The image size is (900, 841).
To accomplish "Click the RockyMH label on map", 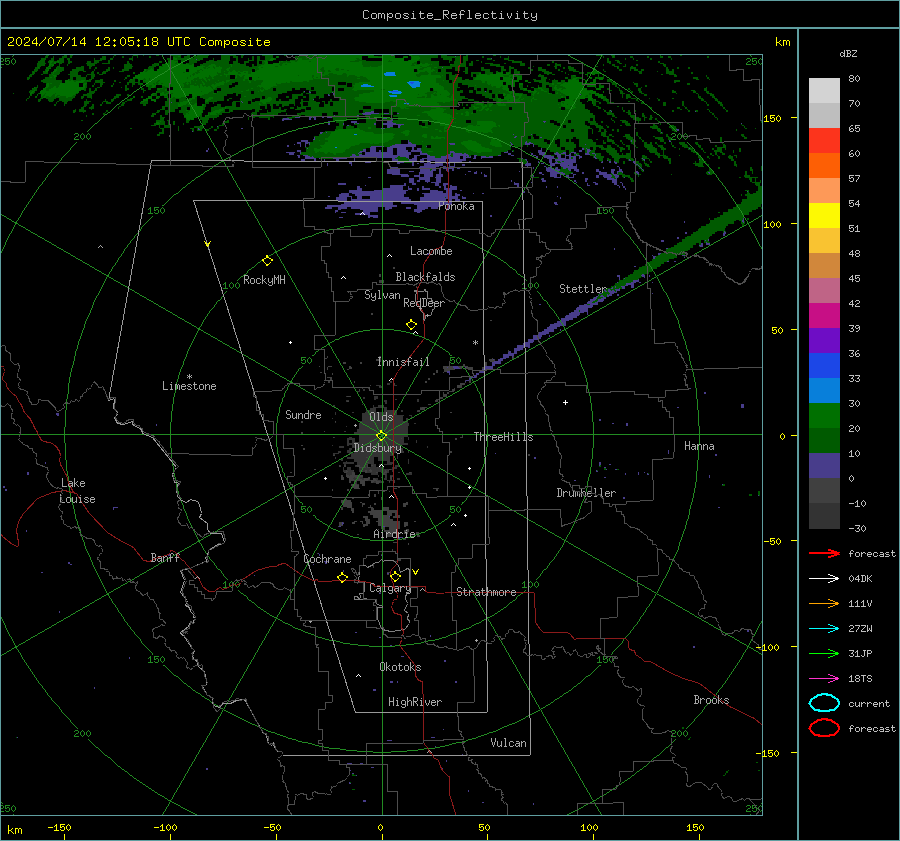I will click(x=264, y=280).
